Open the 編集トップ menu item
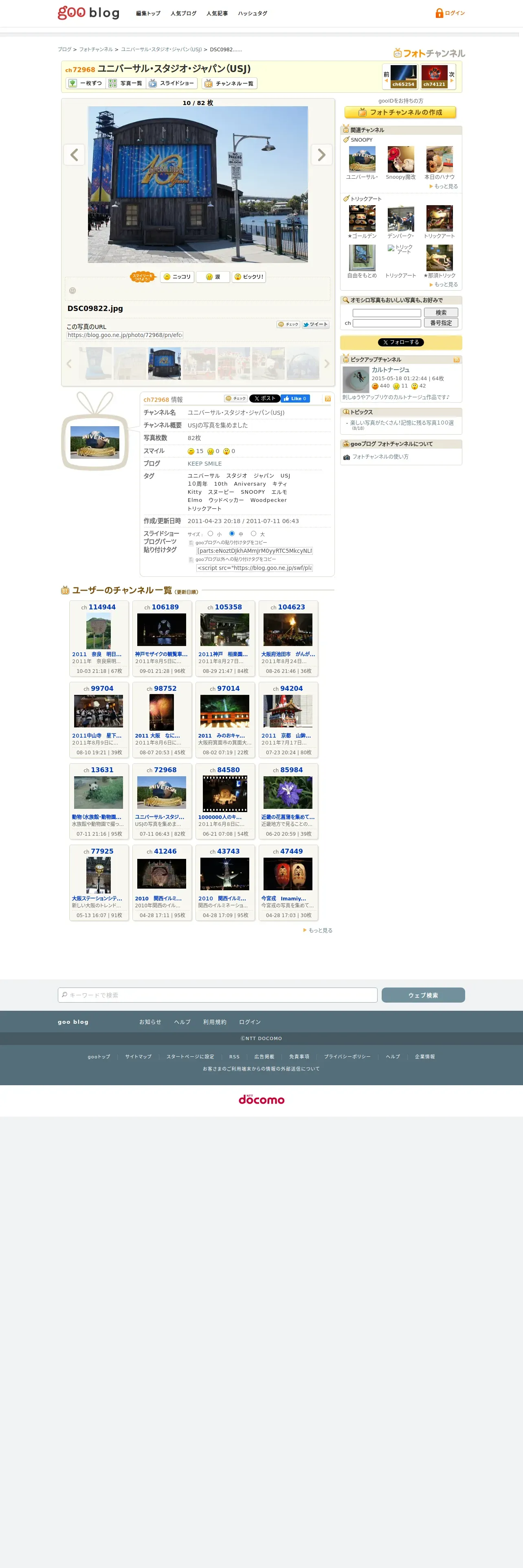The image size is (523, 1568). [x=148, y=13]
